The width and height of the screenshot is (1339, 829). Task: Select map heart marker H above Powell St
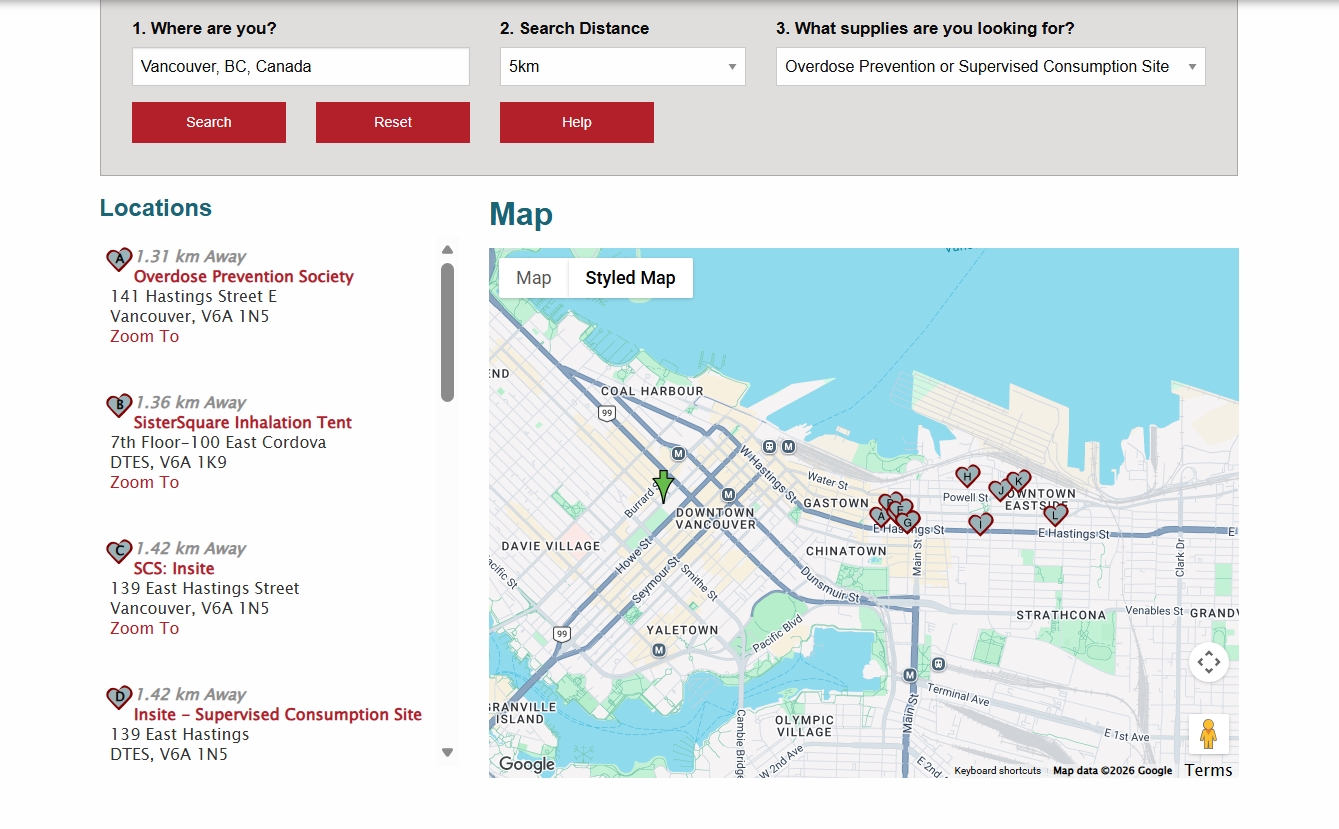[967, 477]
